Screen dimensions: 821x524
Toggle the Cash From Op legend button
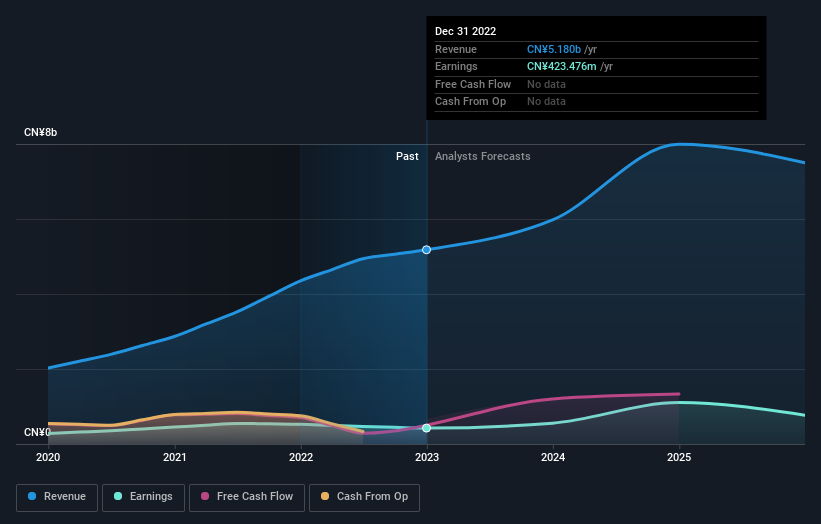click(364, 497)
